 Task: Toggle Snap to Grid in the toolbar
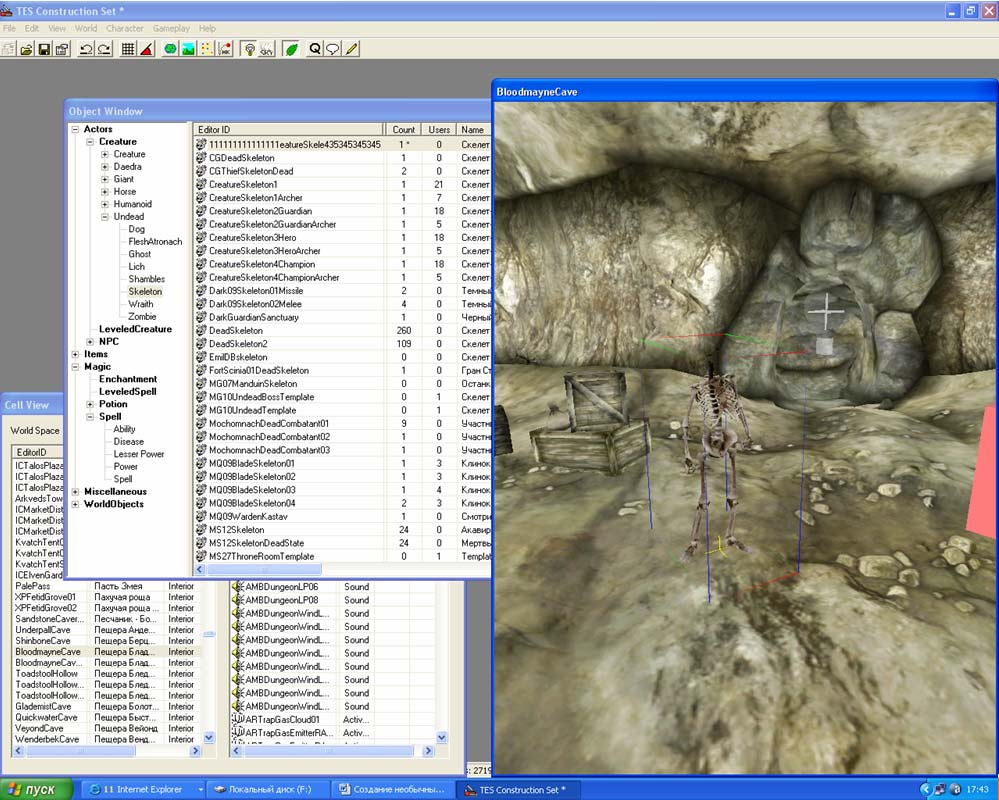[x=128, y=49]
